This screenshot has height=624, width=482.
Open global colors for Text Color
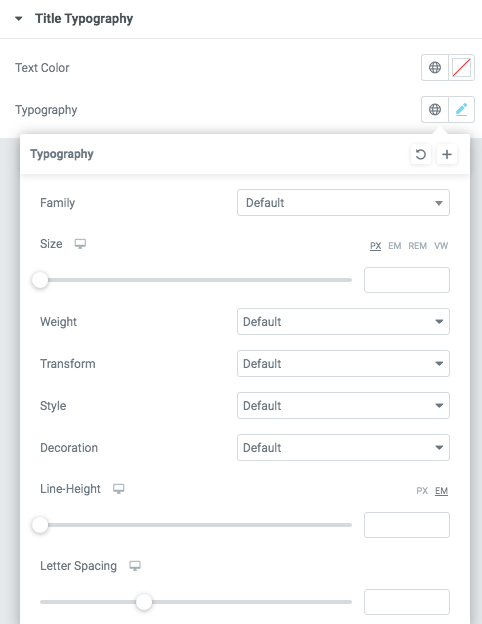click(435, 68)
